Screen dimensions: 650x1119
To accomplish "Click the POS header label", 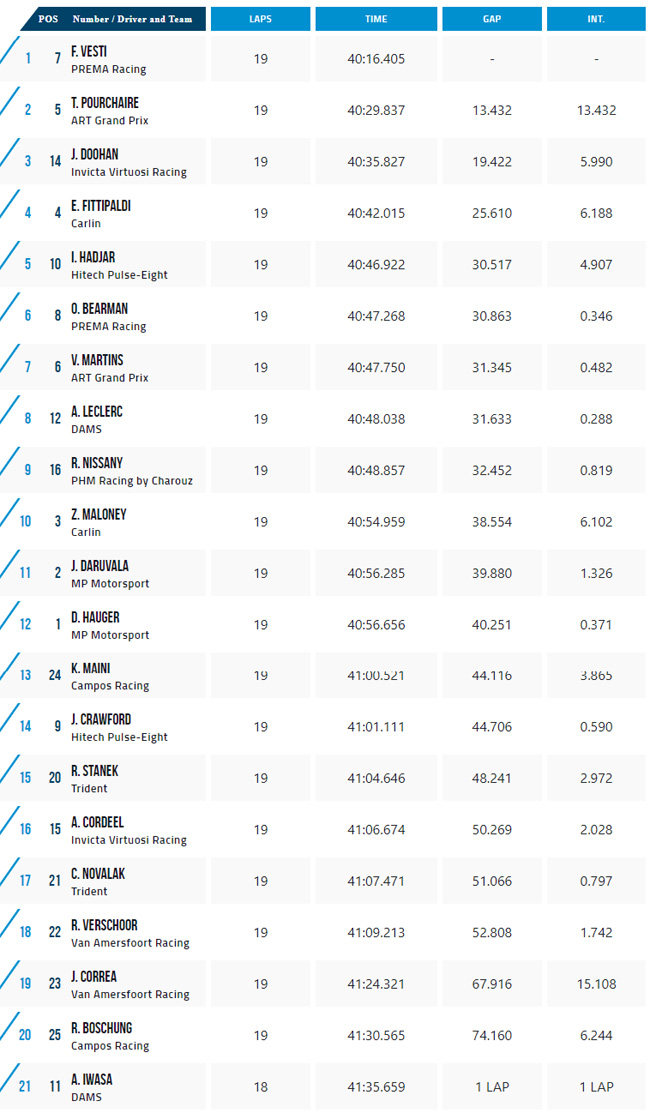I will coord(48,19).
